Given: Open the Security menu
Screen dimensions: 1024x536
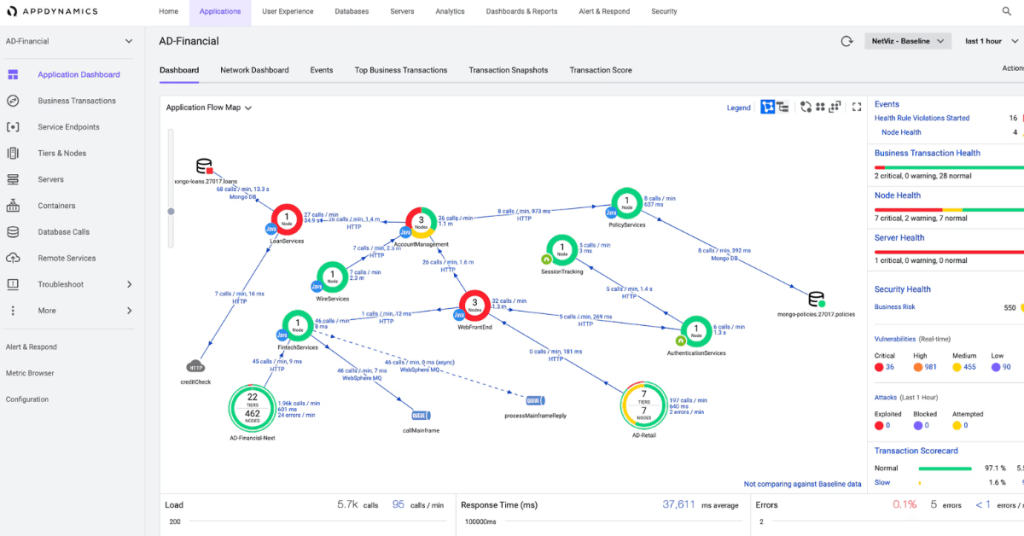Looking at the screenshot, I should [664, 12].
